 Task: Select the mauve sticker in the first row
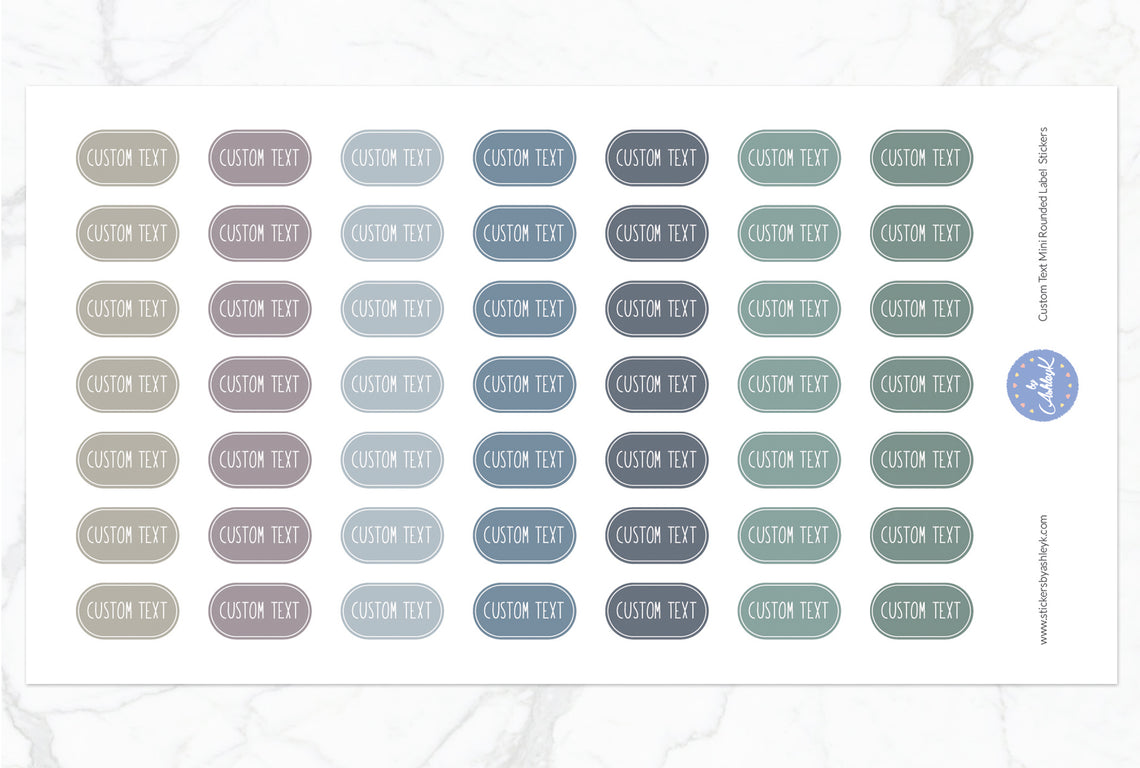tap(260, 158)
